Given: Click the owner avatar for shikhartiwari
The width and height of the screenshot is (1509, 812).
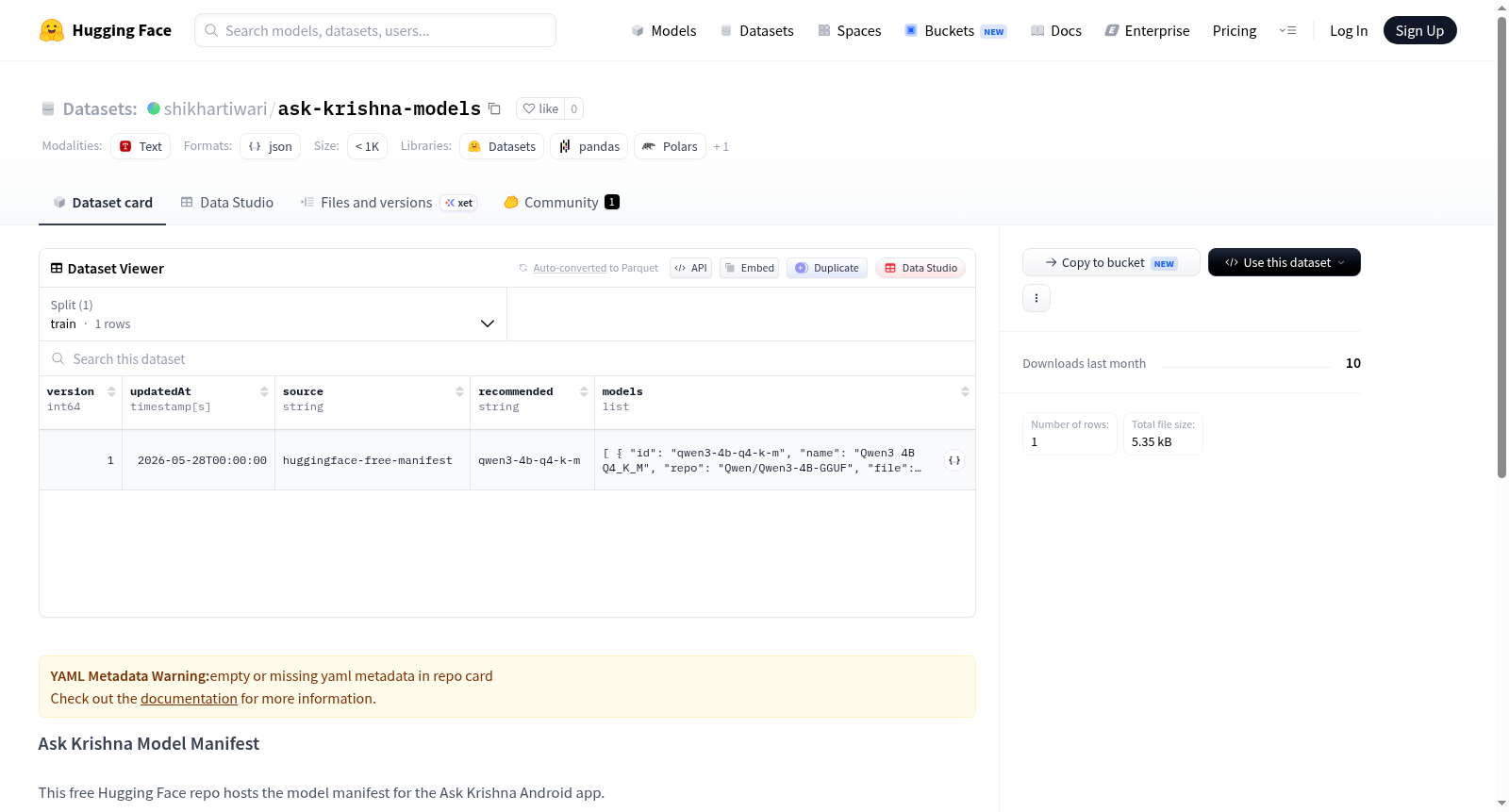Looking at the screenshot, I should (154, 108).
